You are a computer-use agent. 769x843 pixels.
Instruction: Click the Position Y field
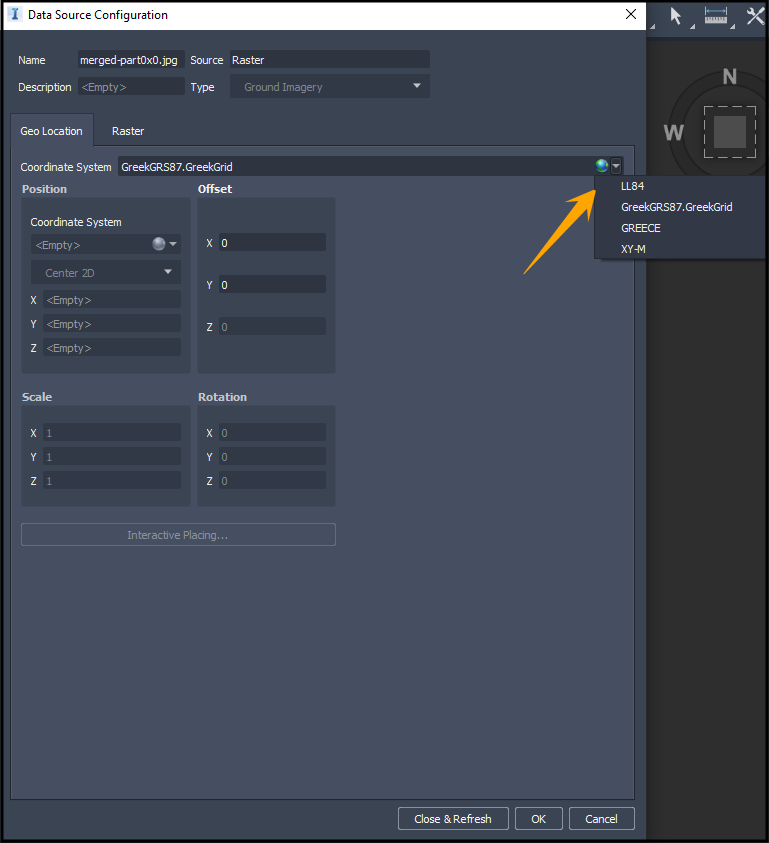[x=112, y=324]
